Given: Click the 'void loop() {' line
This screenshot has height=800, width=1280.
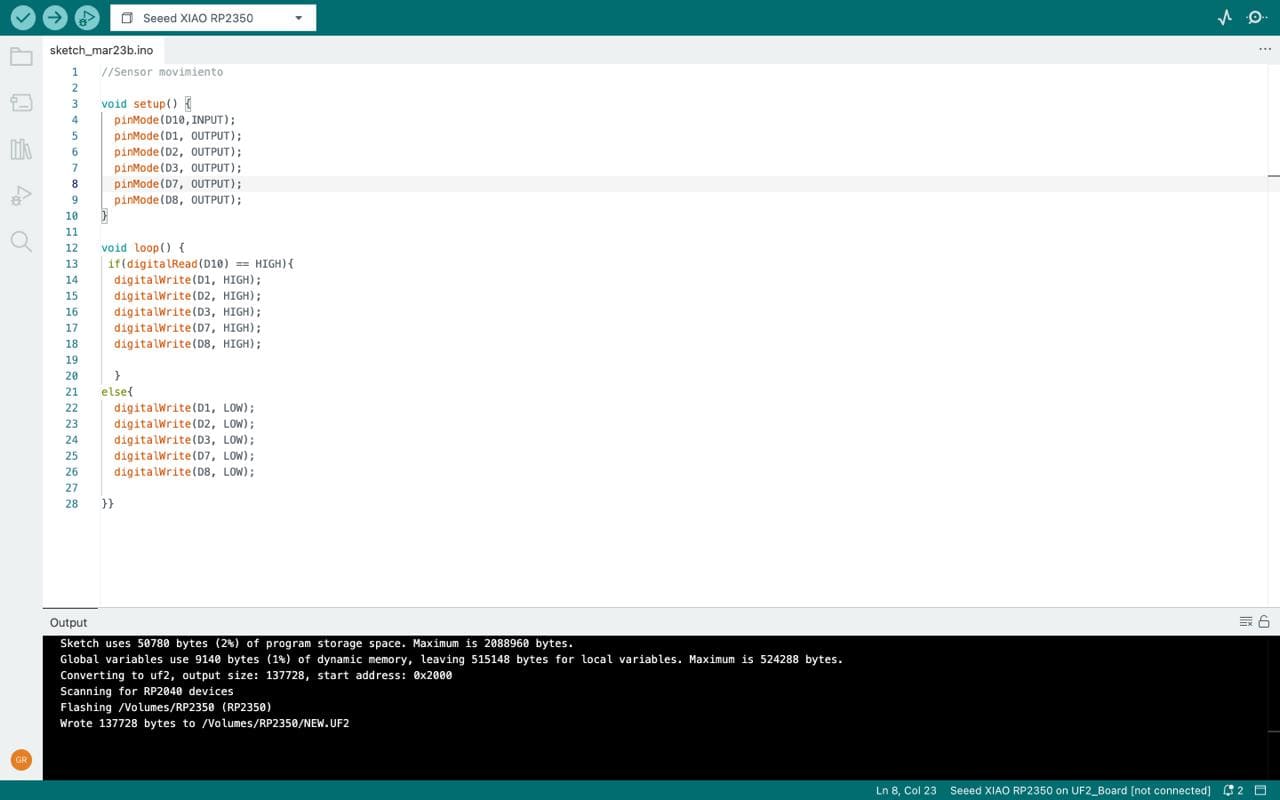Looking at the screenshot, I should (x=143, y=248).
